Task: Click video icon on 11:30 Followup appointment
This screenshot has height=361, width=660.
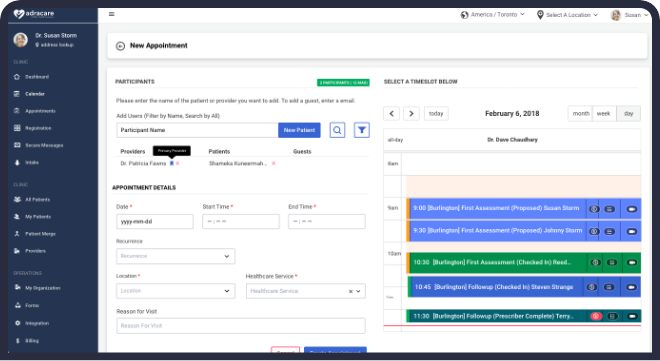Action: click(632, 316)
